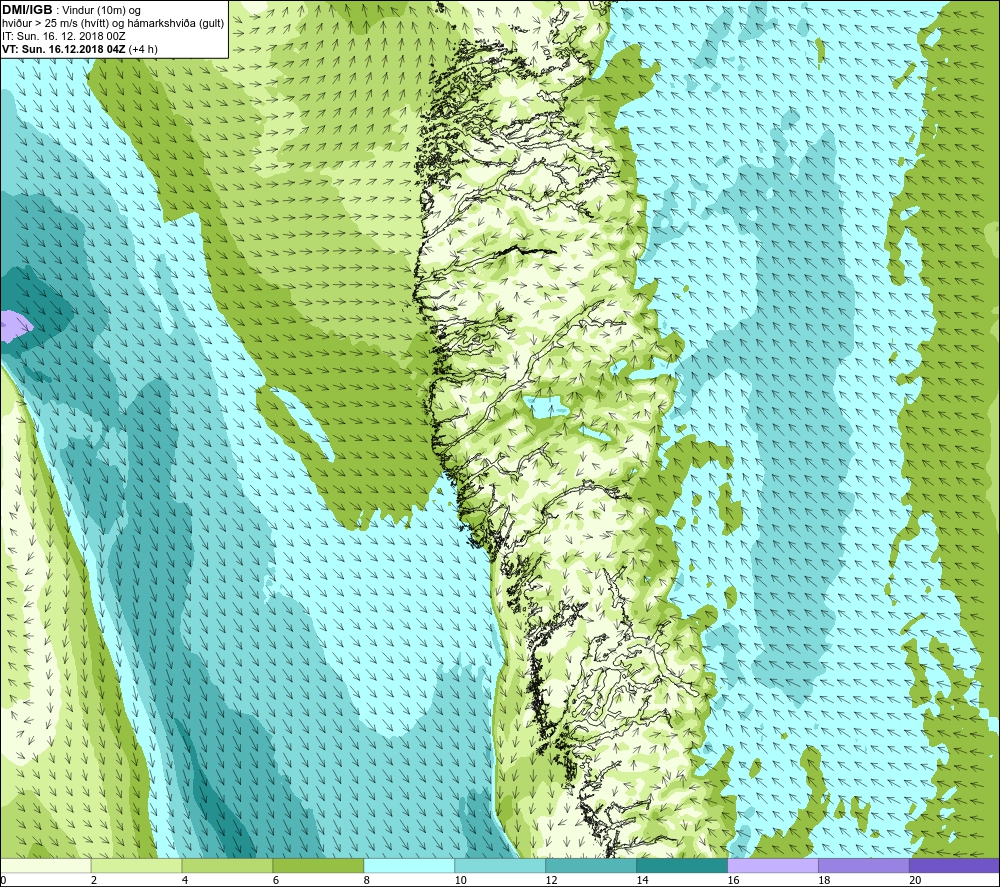The width and height of the screenshot is (1000, 887).
Task: Click the legend value label '16'
Action: coord(733,880)
